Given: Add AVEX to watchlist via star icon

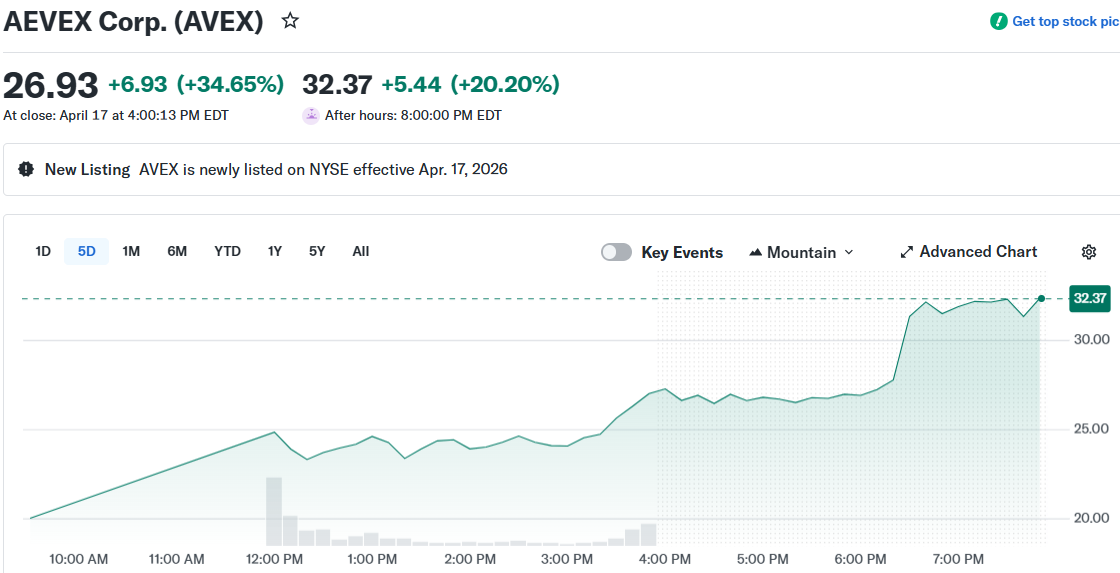Looking at the screenshot, I should pyautogui.click(x=289, y=21).
